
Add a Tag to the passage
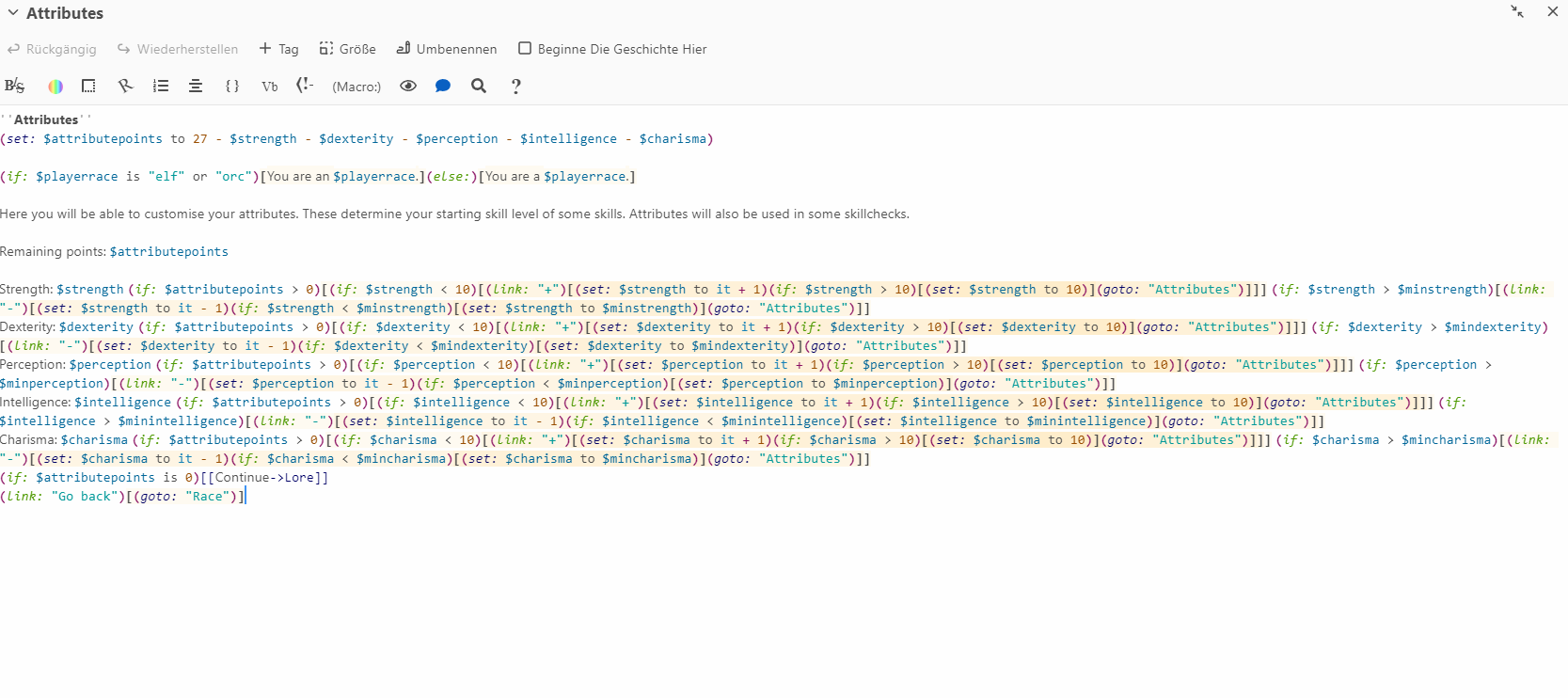click(x=278, y=49)
